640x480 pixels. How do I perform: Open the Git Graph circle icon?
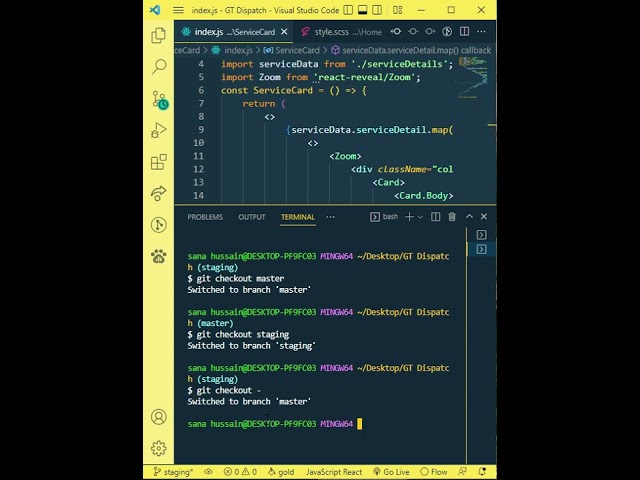[158, 224]
